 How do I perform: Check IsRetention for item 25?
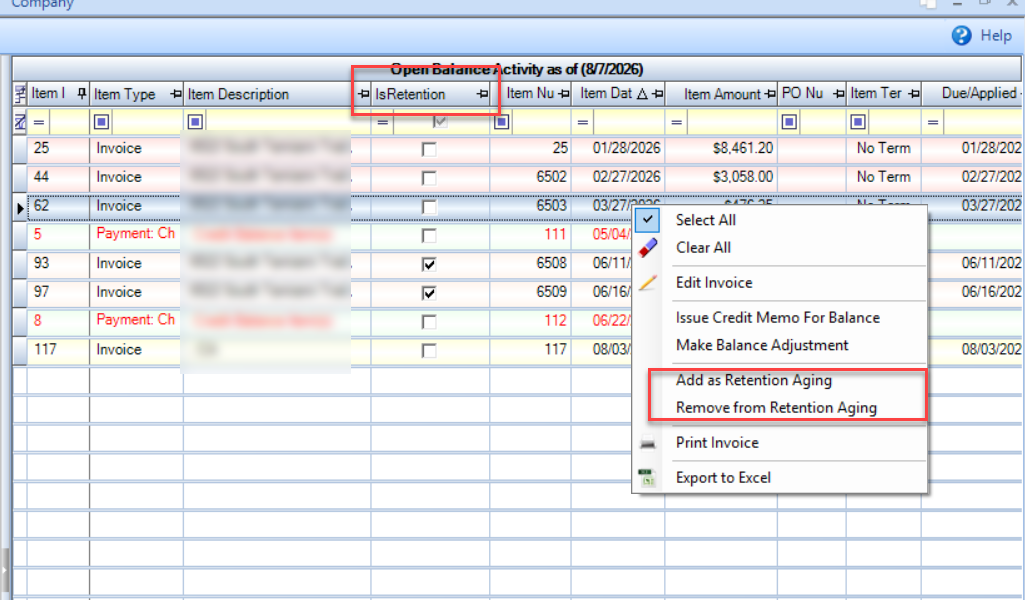[429, 150]
